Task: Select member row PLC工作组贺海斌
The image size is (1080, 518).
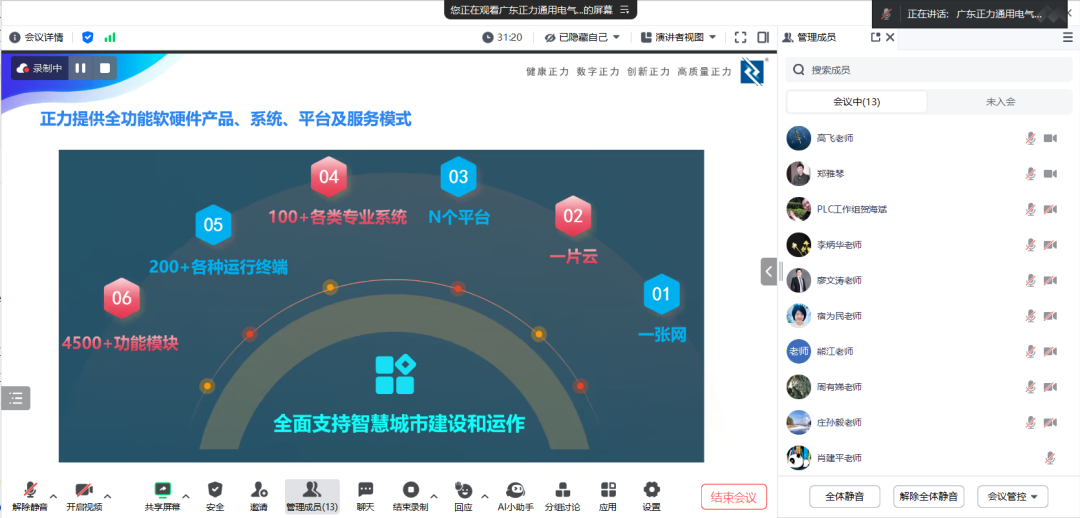Action: click(x=928, y=209)
